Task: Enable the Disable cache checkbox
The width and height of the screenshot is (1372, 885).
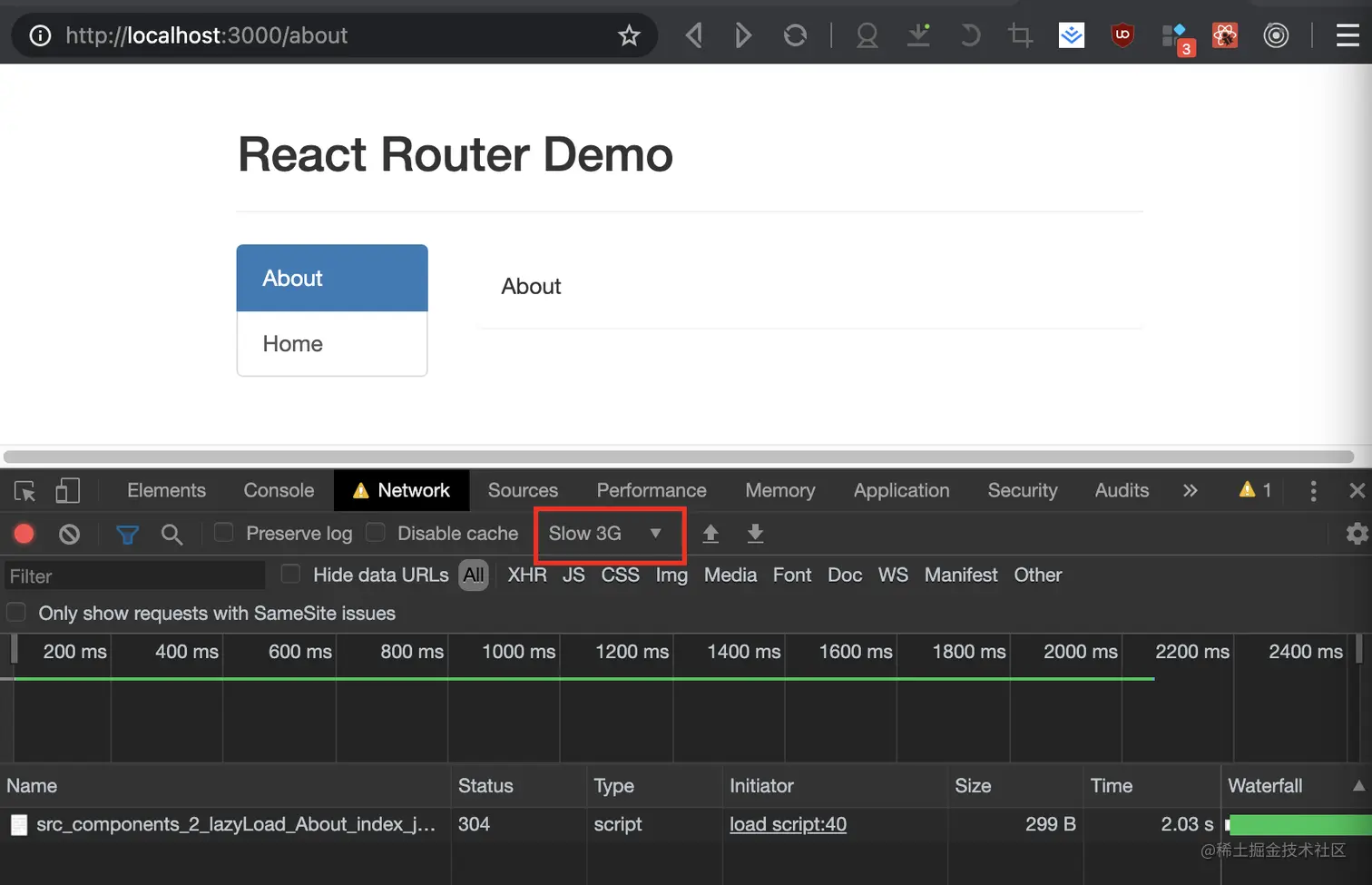Action: tap(375, 533)
